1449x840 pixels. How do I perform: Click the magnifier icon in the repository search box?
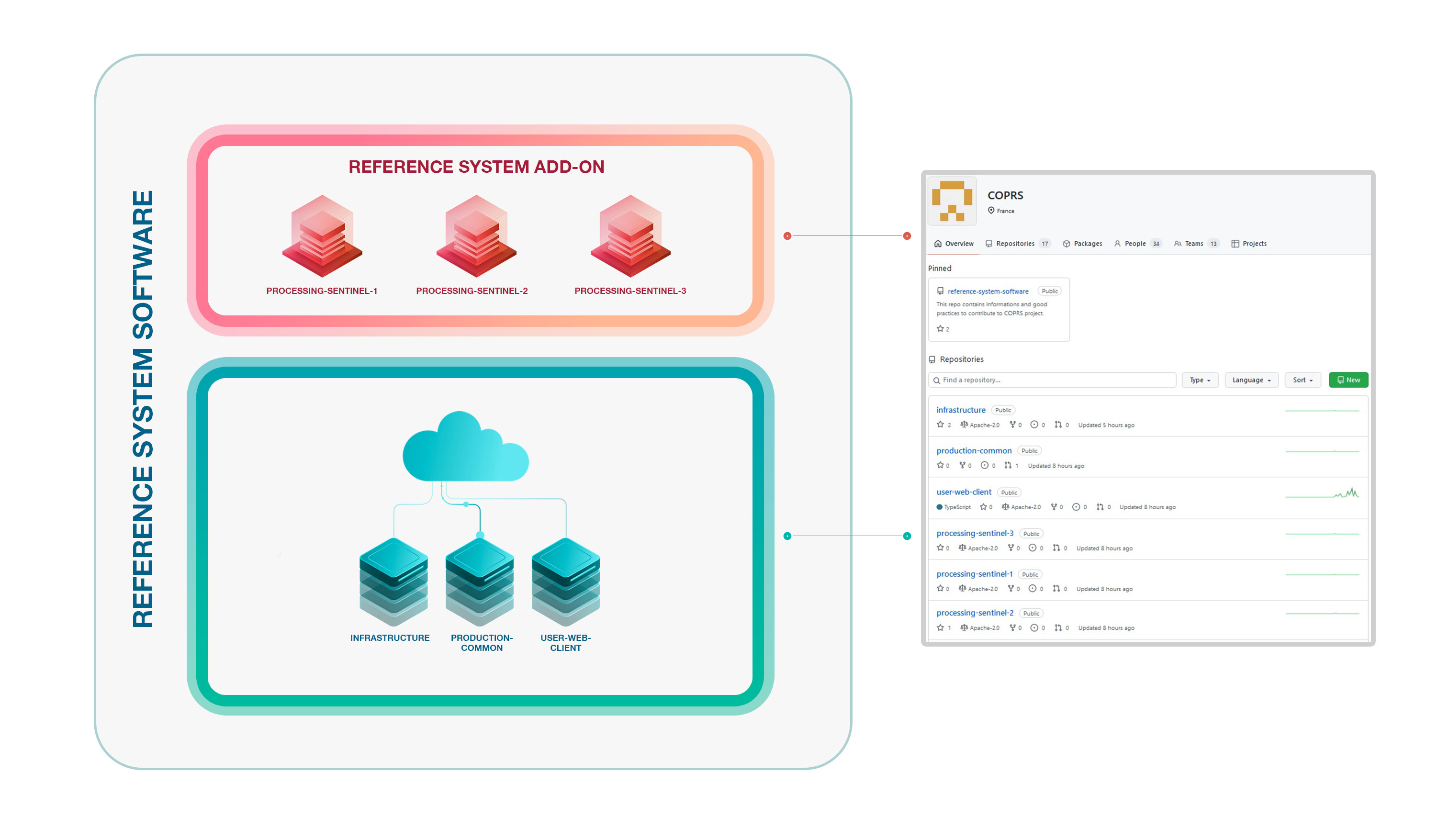click(936, 380)
